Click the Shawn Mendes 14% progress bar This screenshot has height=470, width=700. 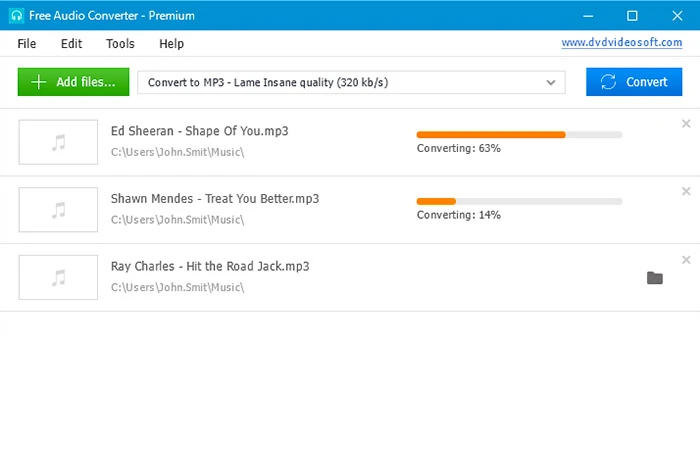[518, 201]
